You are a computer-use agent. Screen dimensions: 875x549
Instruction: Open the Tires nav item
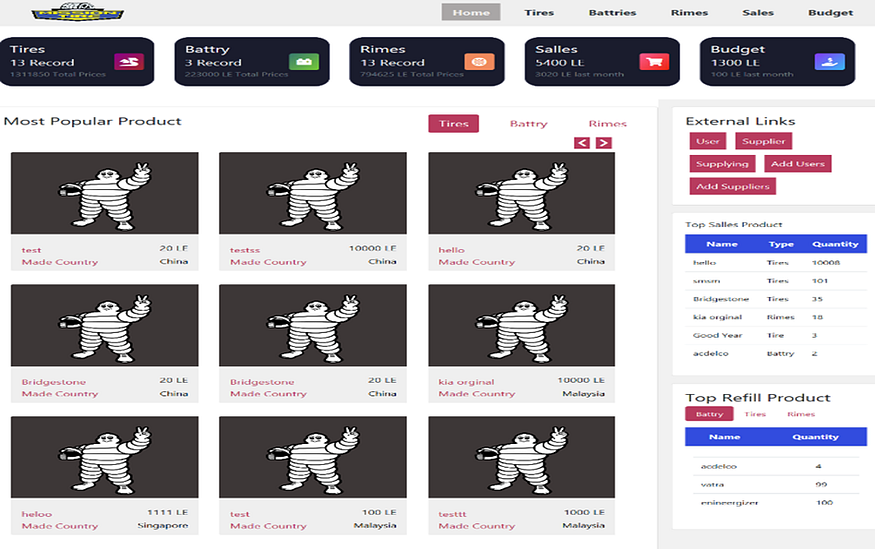(x=539, y=12)
